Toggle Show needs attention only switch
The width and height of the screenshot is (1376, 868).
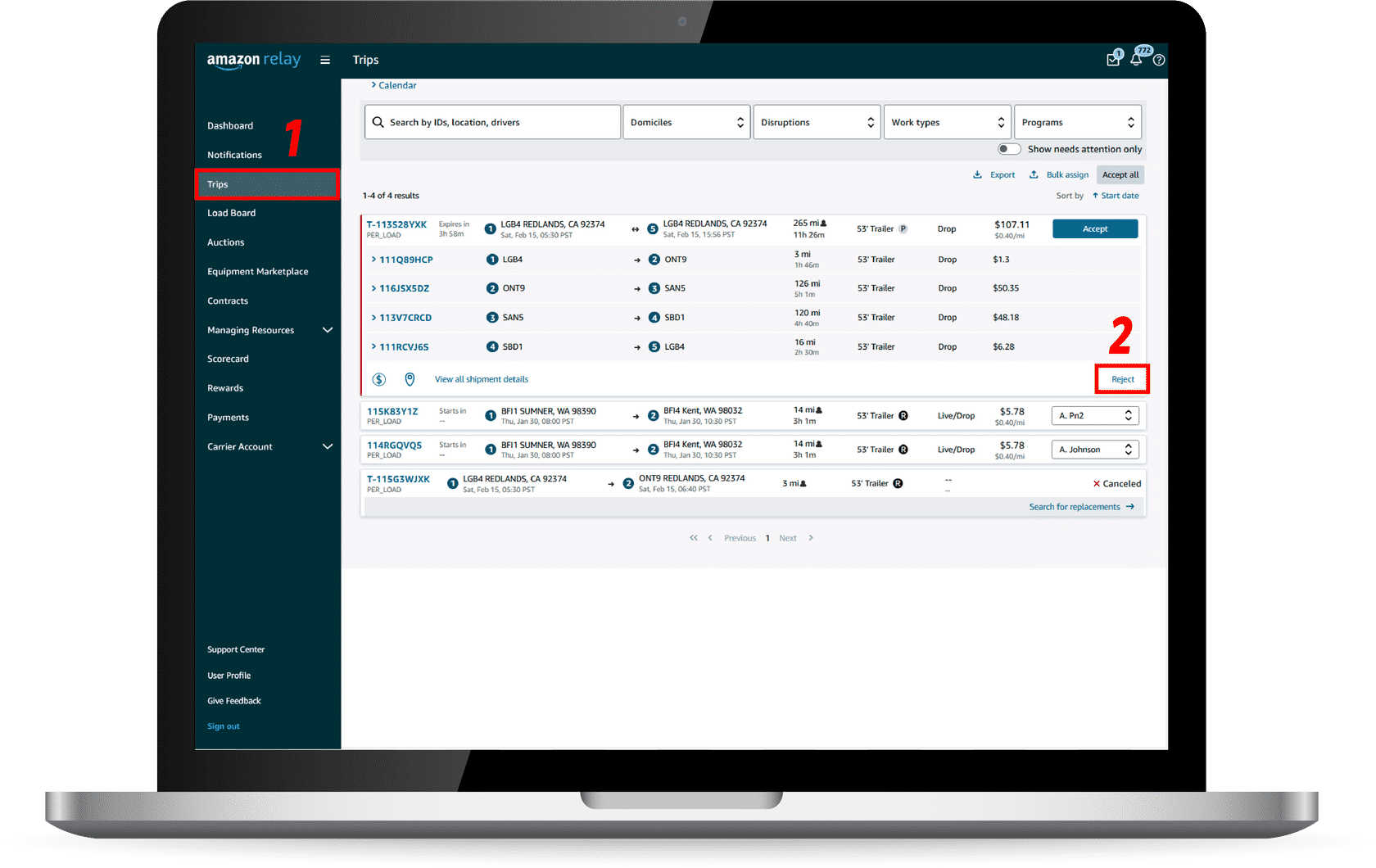[x=1009, y=149]
